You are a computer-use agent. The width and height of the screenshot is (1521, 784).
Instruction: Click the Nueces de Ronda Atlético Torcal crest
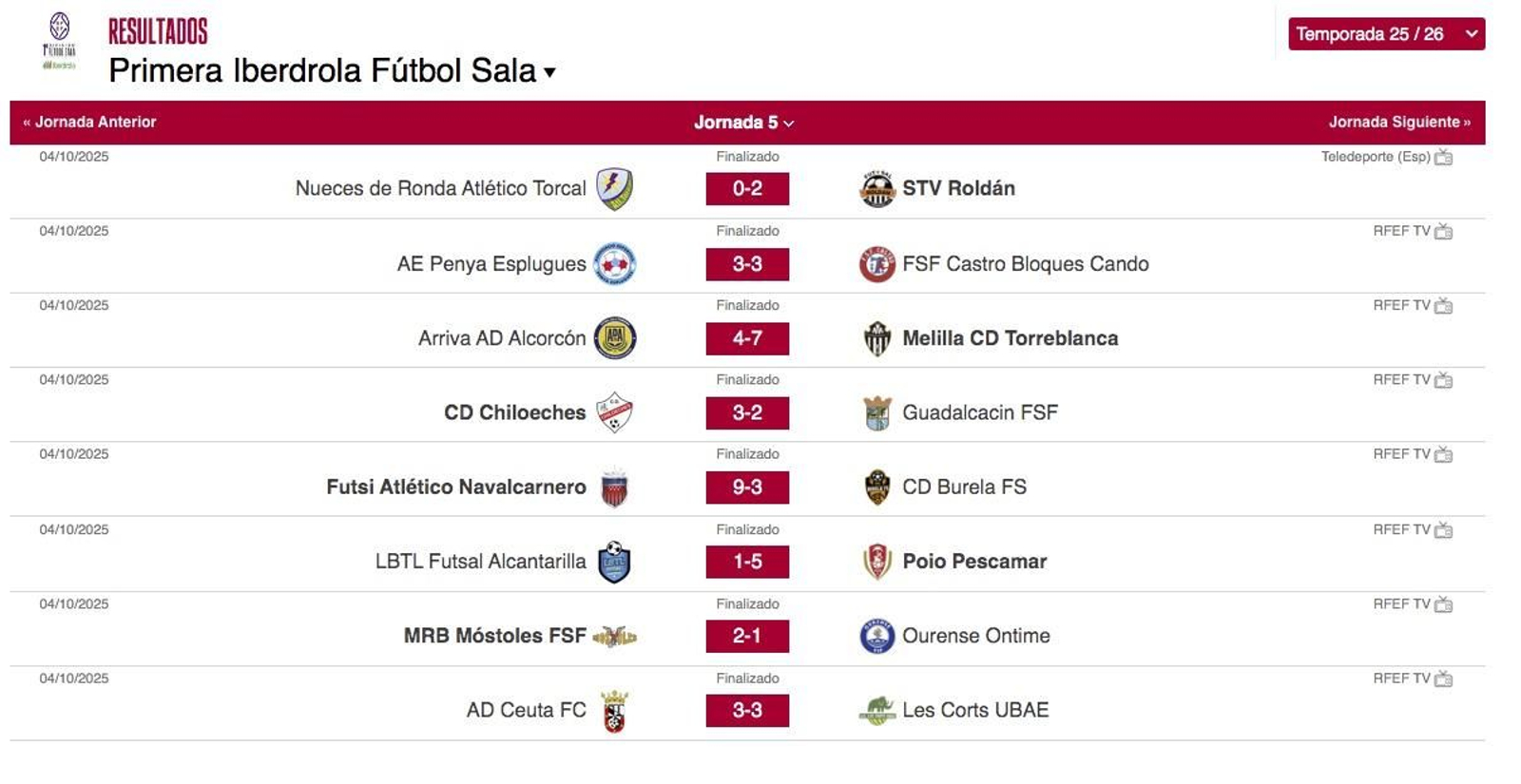coord(613,188)
